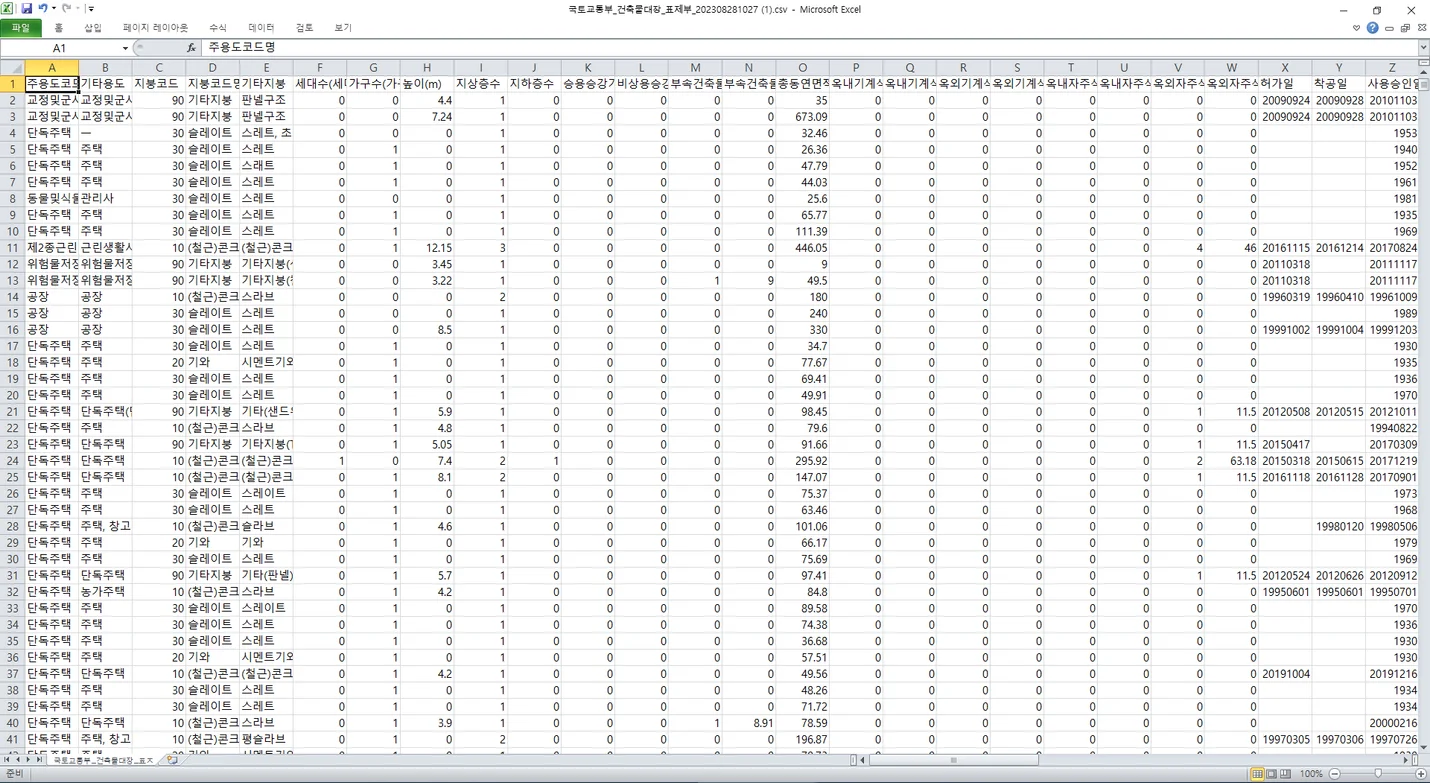Click the Select All corner of the grid

pos(12,67)
